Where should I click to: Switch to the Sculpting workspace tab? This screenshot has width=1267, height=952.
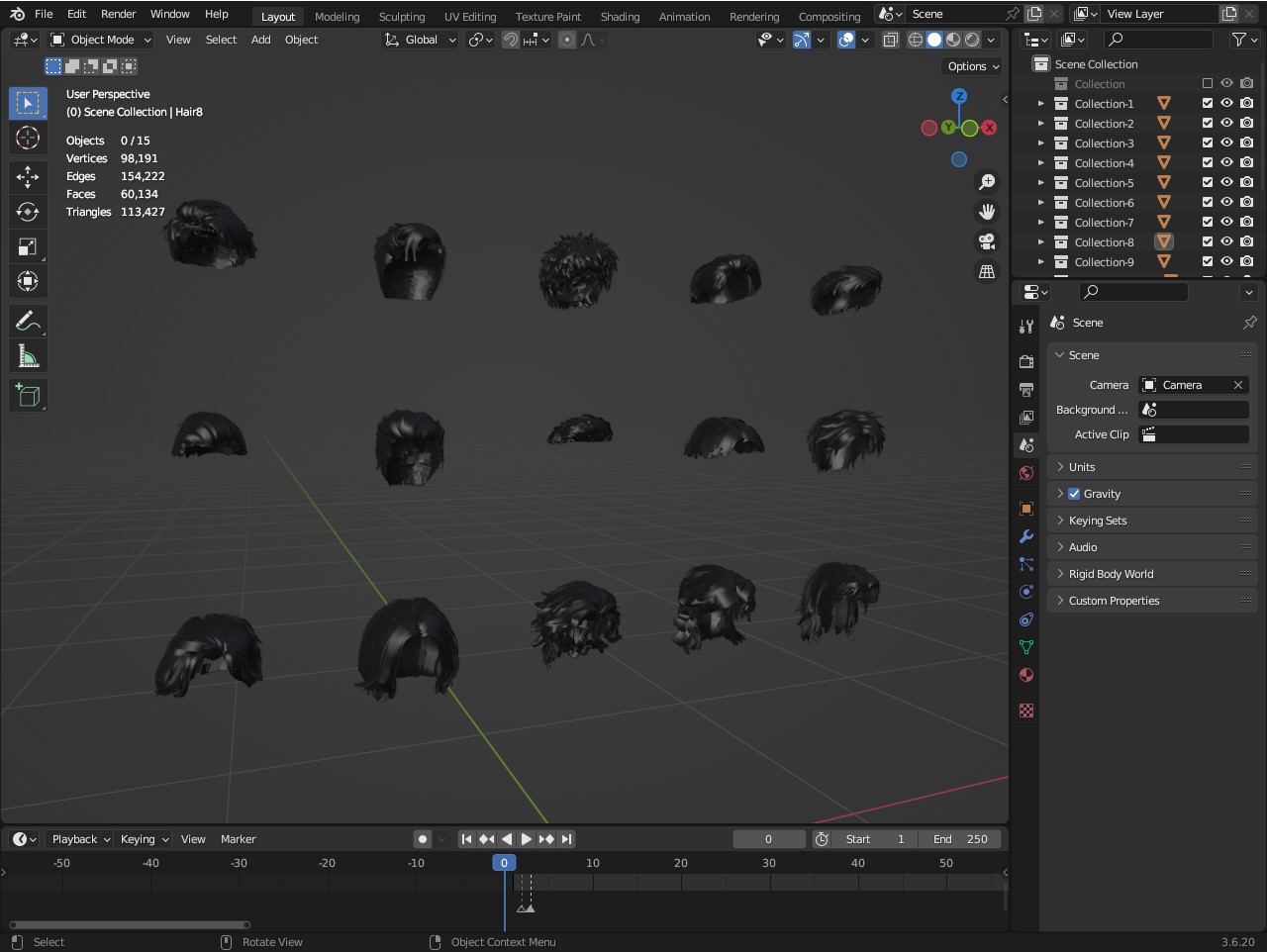401,17
